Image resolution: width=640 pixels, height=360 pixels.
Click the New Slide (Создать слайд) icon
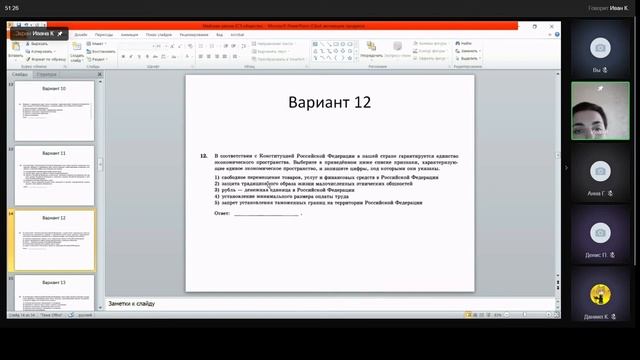76,46
